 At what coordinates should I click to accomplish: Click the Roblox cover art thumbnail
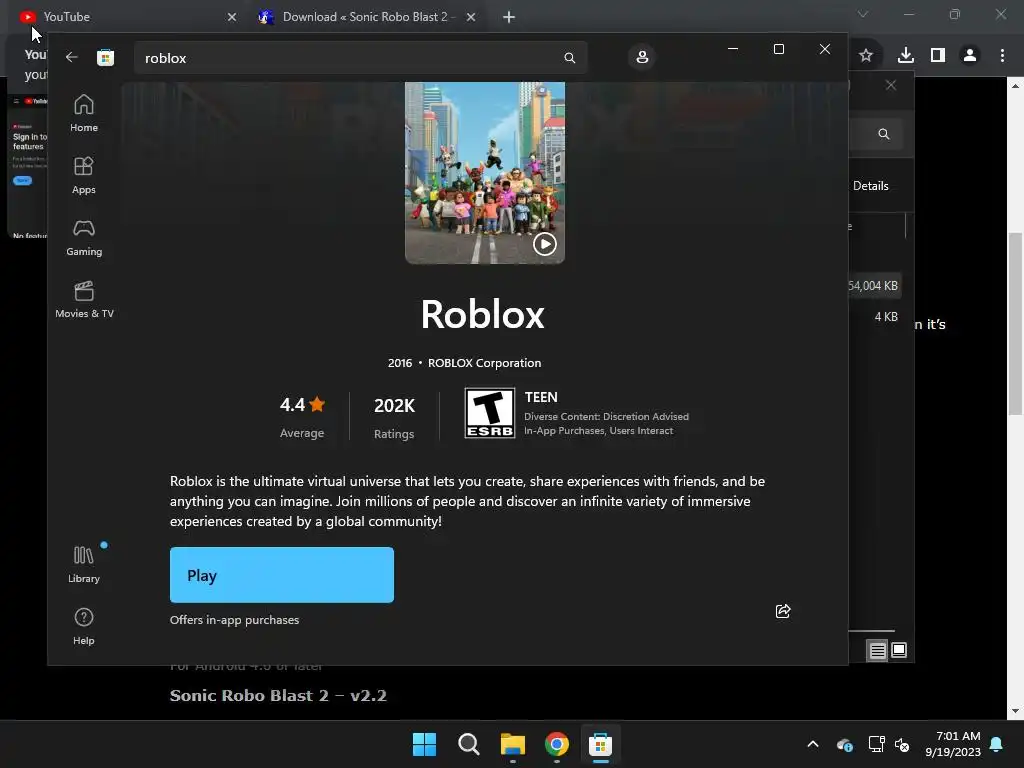(x=485, y=173)
